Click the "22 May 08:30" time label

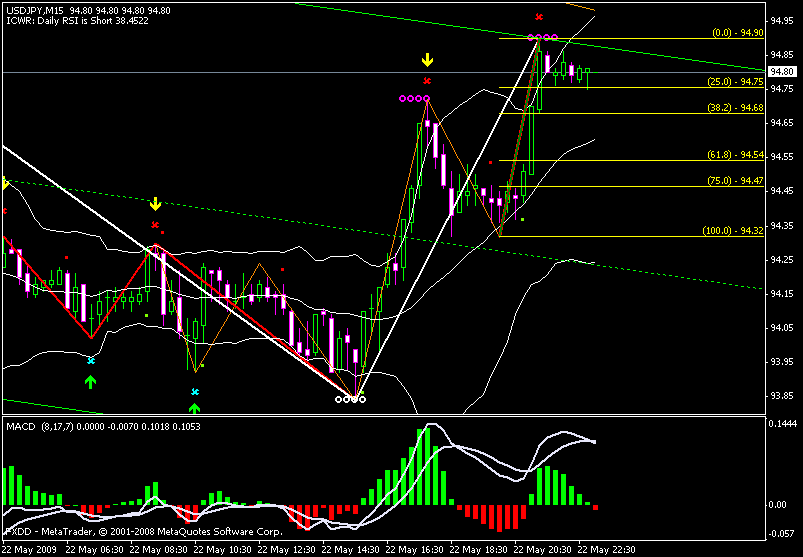point(158,548)
